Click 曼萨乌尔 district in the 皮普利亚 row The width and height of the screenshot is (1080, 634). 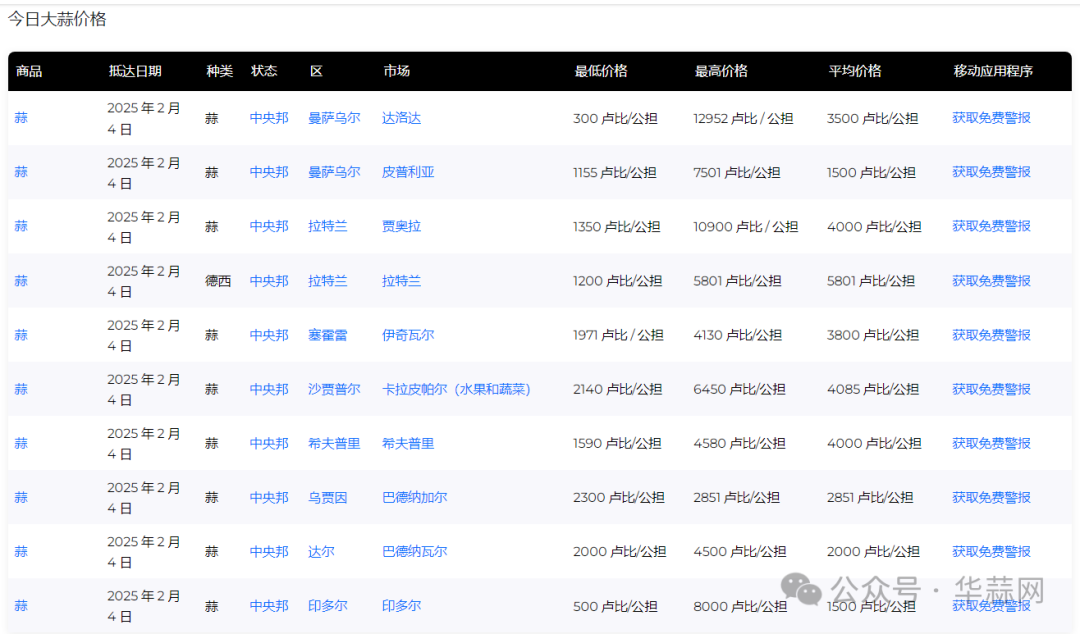334,172
